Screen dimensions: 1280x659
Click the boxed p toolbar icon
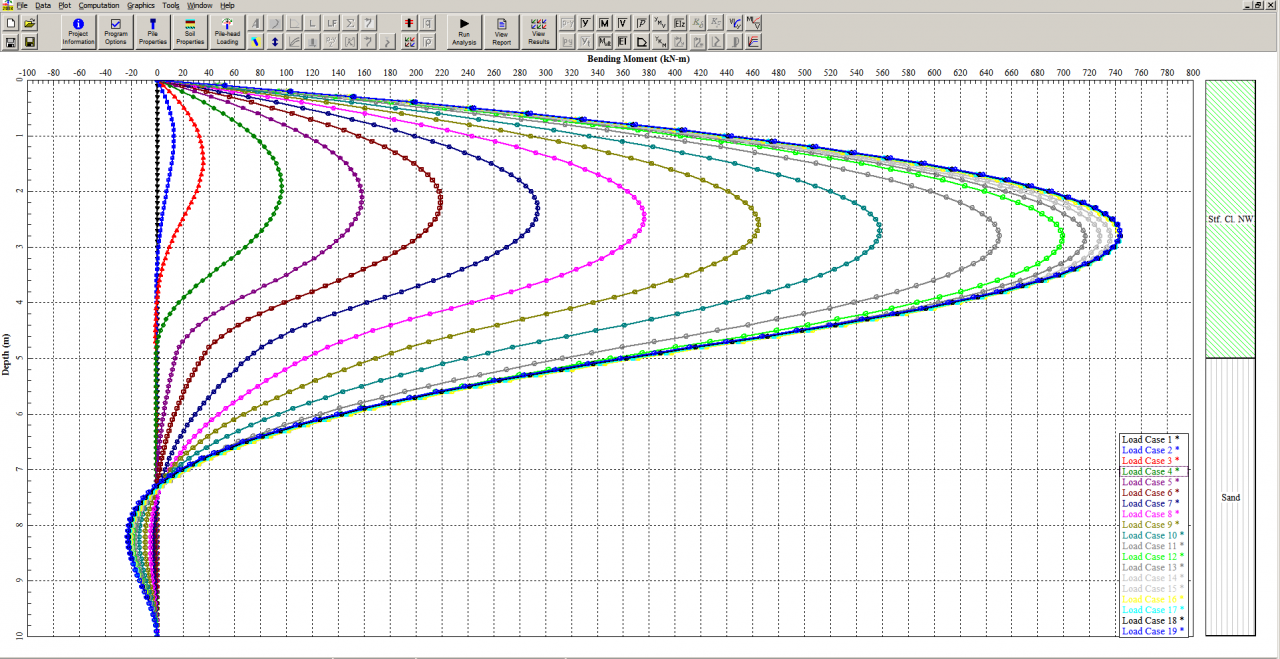coord(428,41)
